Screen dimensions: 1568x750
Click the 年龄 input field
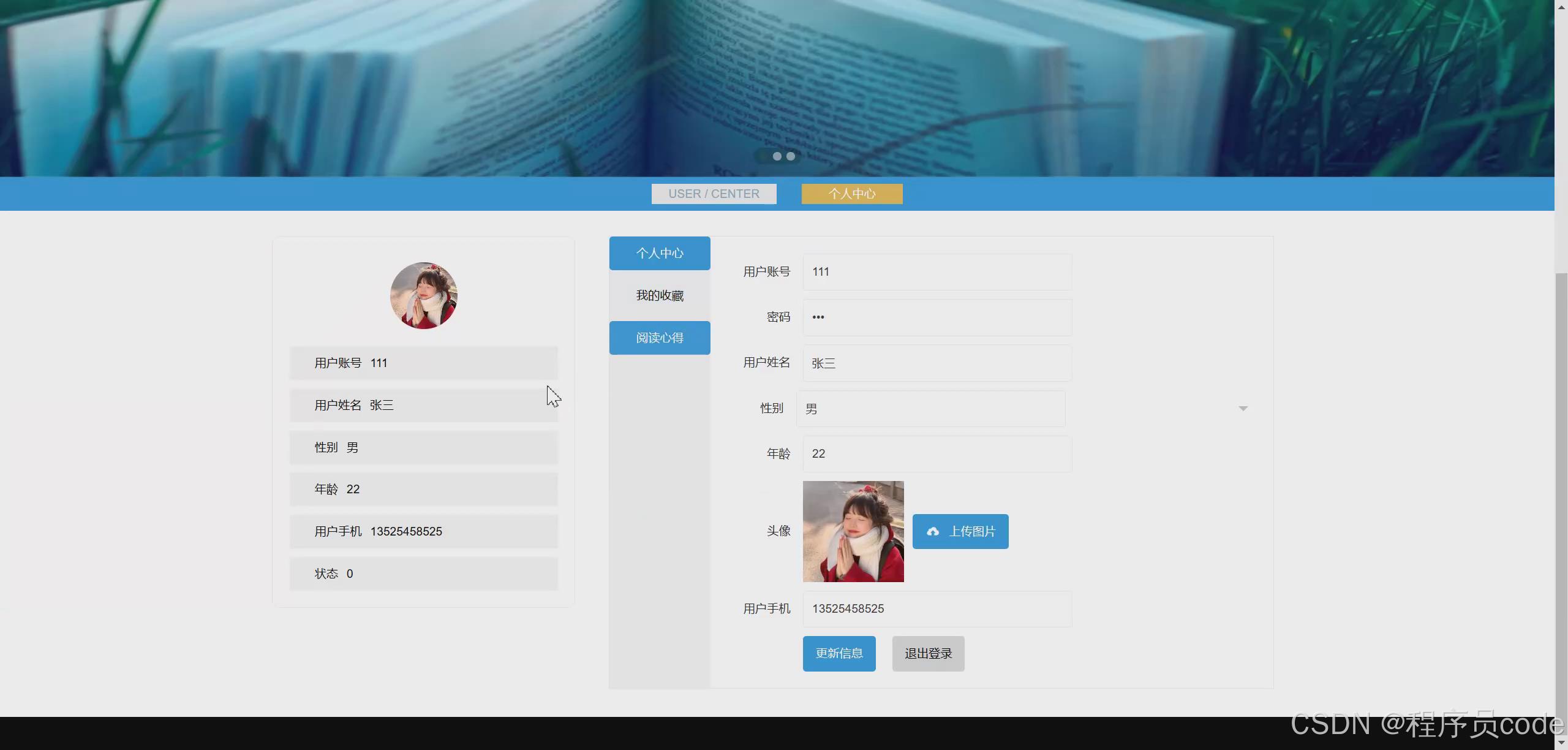(x=937, y=454)
